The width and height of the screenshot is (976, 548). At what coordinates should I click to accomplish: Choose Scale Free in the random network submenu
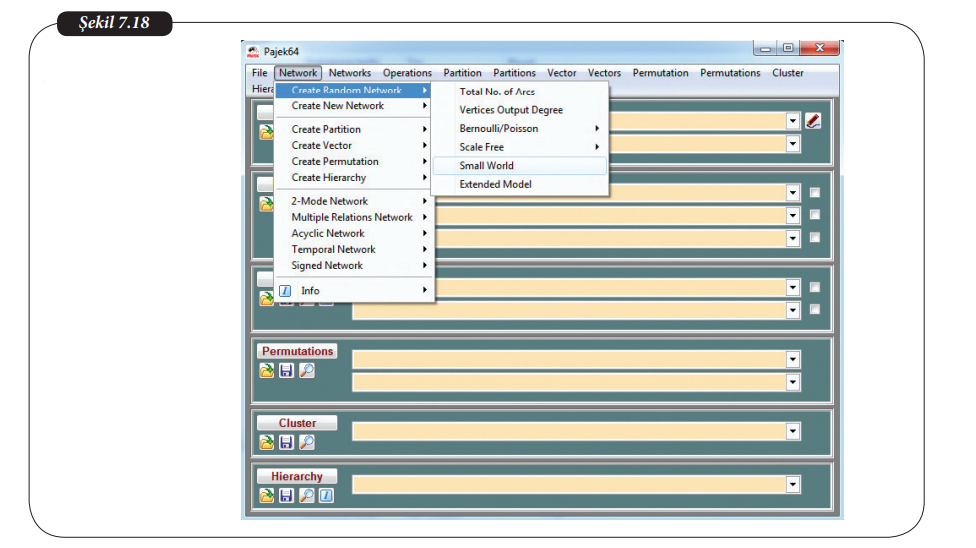pos(481,147)
